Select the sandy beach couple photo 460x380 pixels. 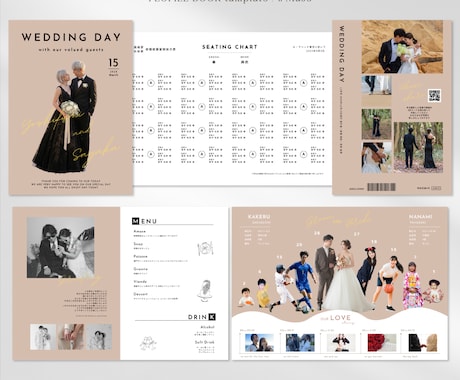[402, 47]
